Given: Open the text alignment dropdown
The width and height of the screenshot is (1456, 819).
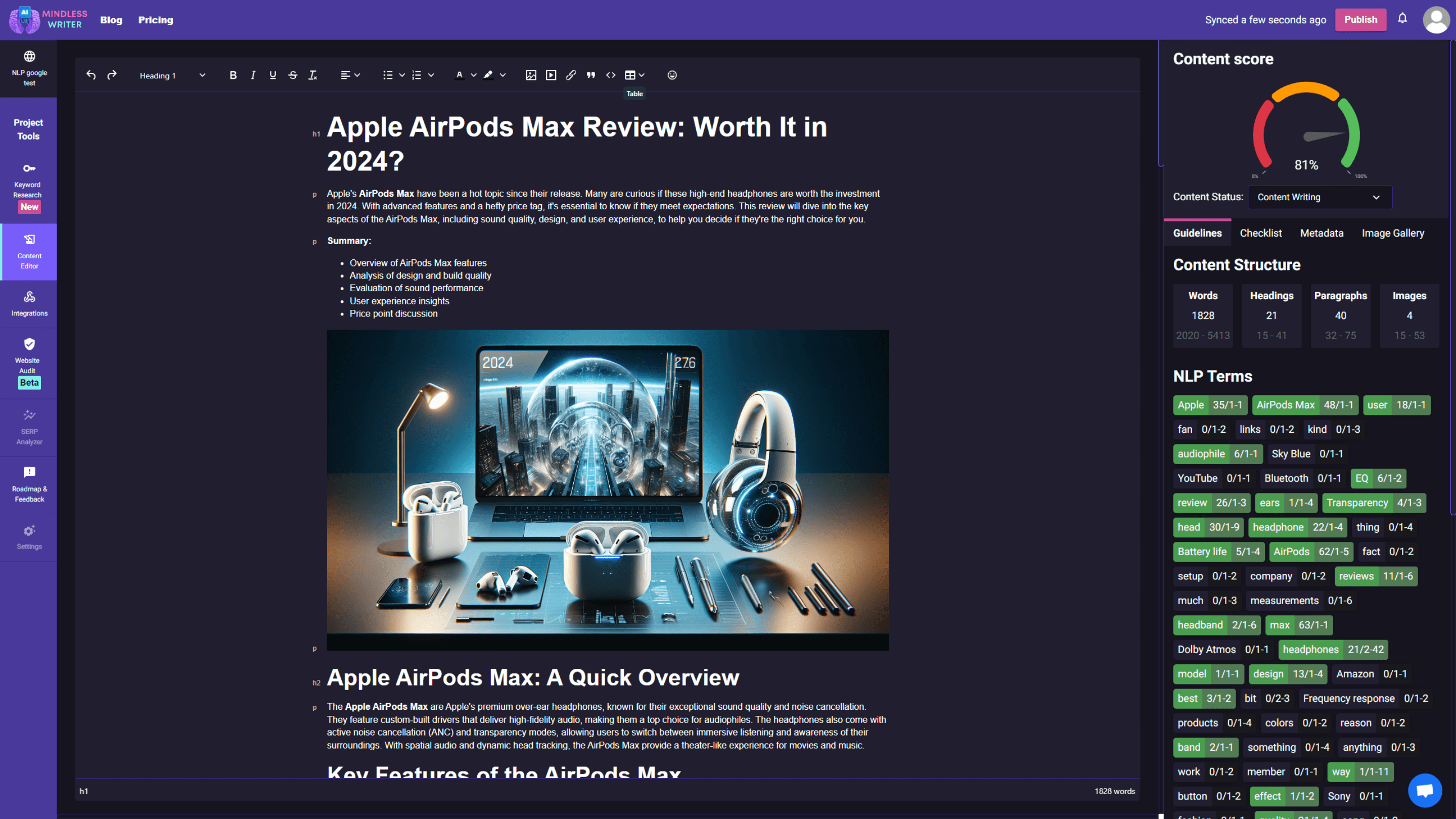Looking at the screenshot, I should [x=350, y=75].
